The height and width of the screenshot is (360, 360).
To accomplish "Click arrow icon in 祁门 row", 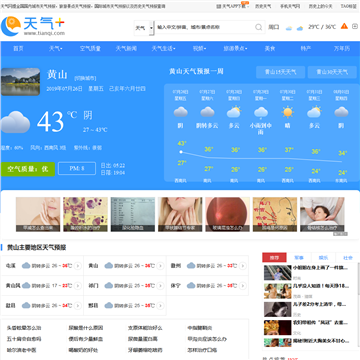I will pos(160,286).
